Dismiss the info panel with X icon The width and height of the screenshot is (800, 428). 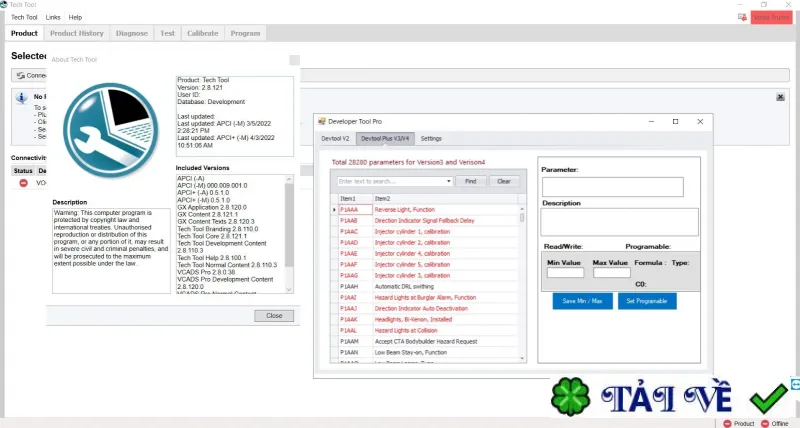click(x=780, y=97)
